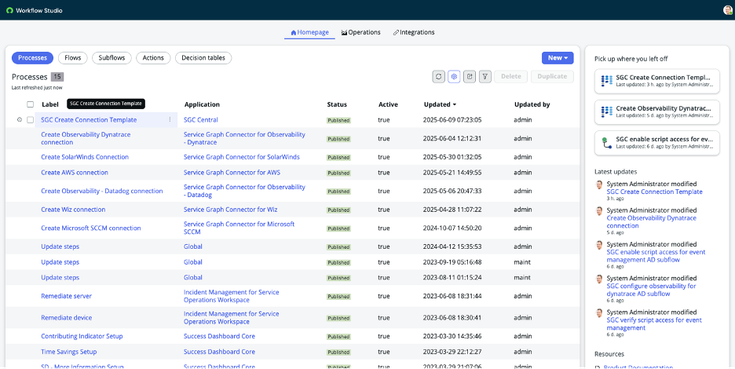
Task: Click the refresh list icon
Action: (438, 76)
